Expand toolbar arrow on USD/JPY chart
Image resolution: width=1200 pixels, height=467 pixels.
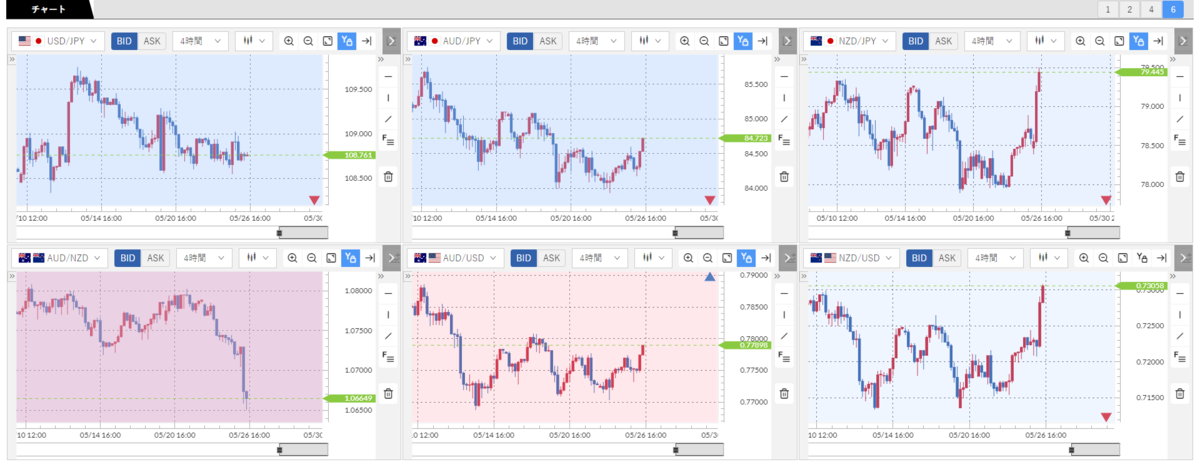(391, 41)
